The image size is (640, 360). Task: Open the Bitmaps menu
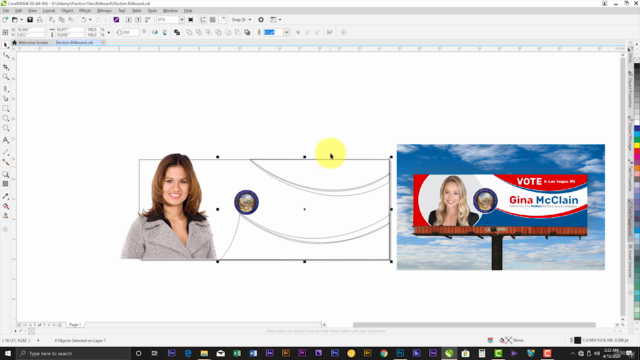point(104,11)
